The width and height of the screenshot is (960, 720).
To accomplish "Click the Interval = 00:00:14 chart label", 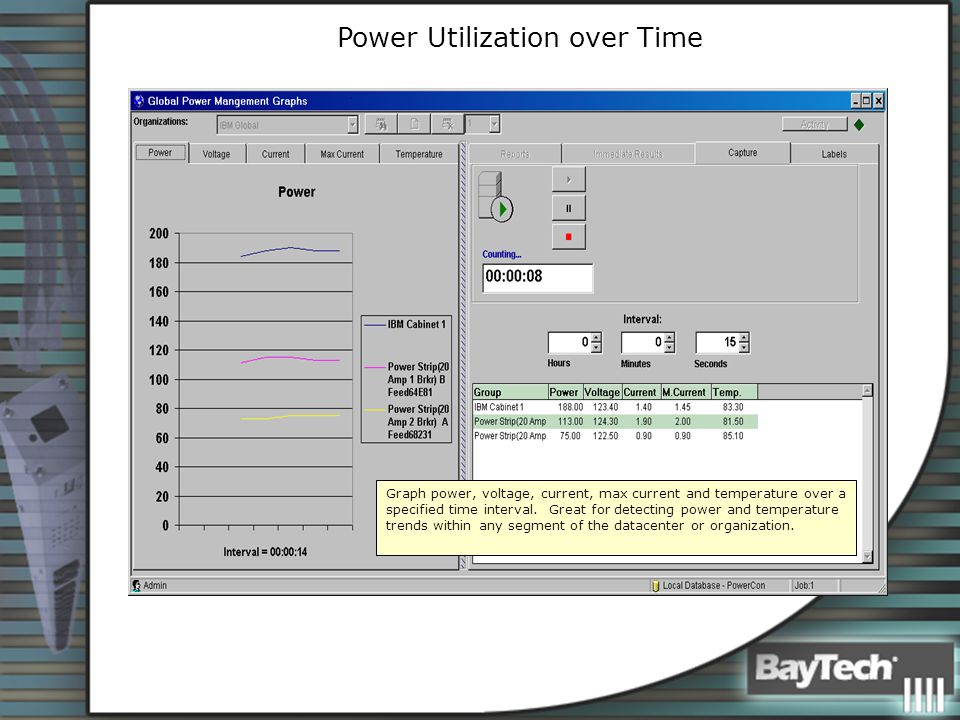I will (265, 552).
